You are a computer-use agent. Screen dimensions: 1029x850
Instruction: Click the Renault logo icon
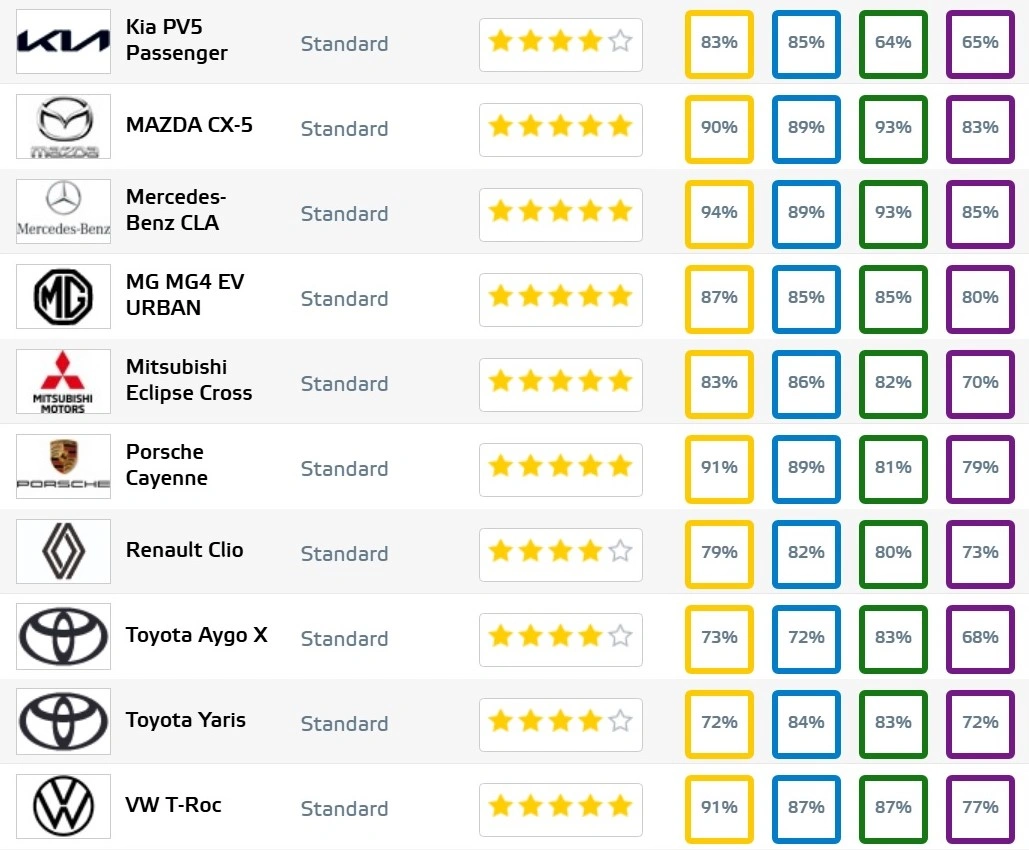(63, 552)
